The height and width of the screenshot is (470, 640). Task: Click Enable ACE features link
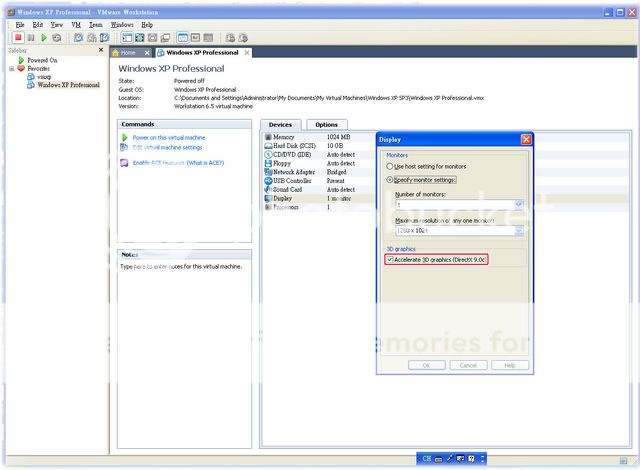[x=158, y=163]
